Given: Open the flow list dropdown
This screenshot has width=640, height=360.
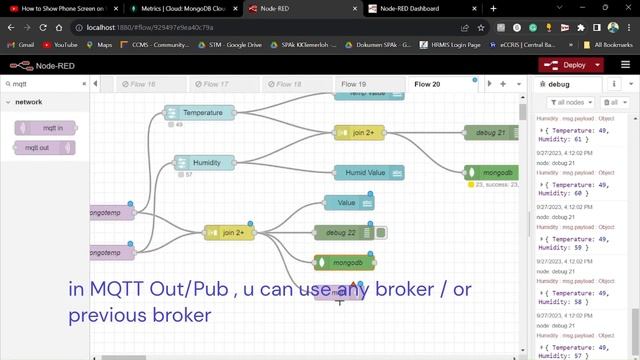Looking at the screenshot, I should (519, 84).
